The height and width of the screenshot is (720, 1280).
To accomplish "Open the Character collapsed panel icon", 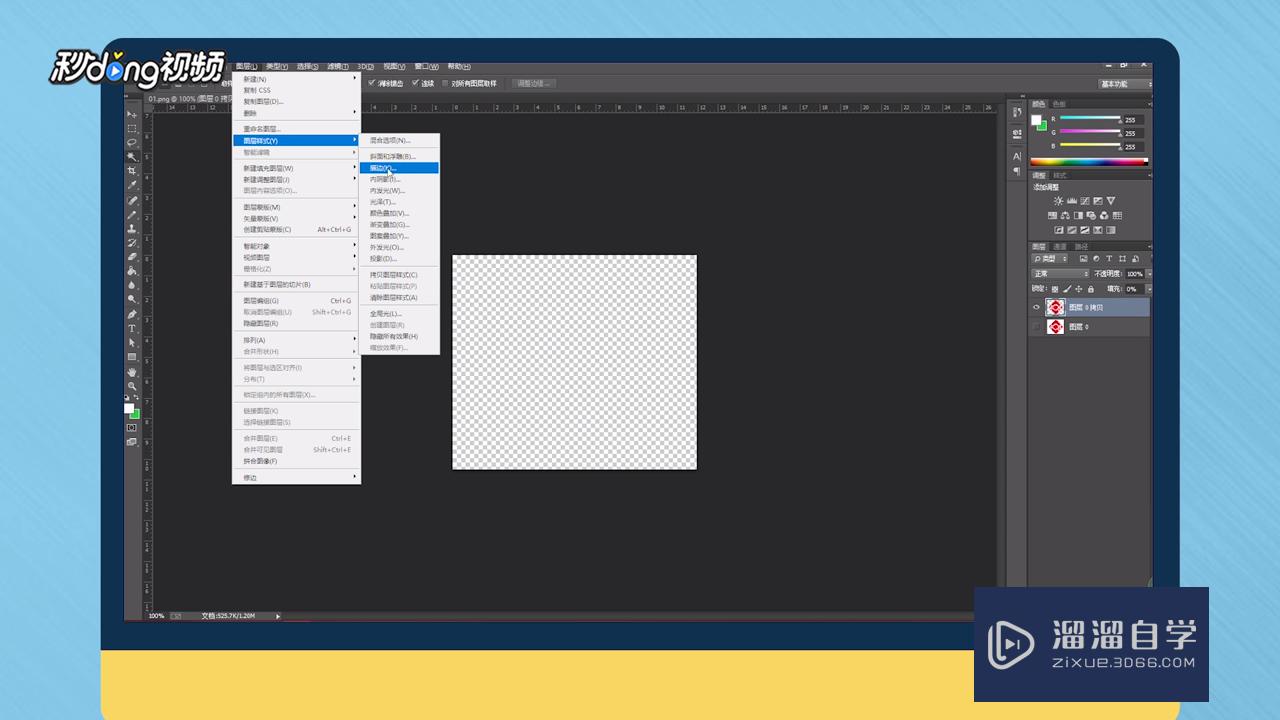I will tap(1017, 156).
